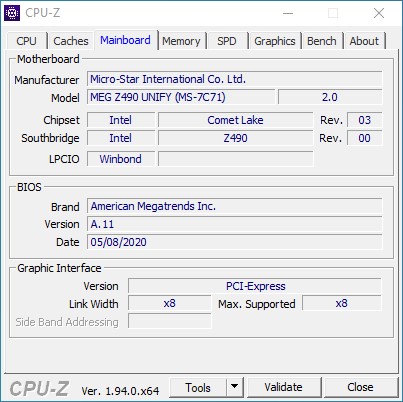Click the Graphic Interface group label

[59, 268]
